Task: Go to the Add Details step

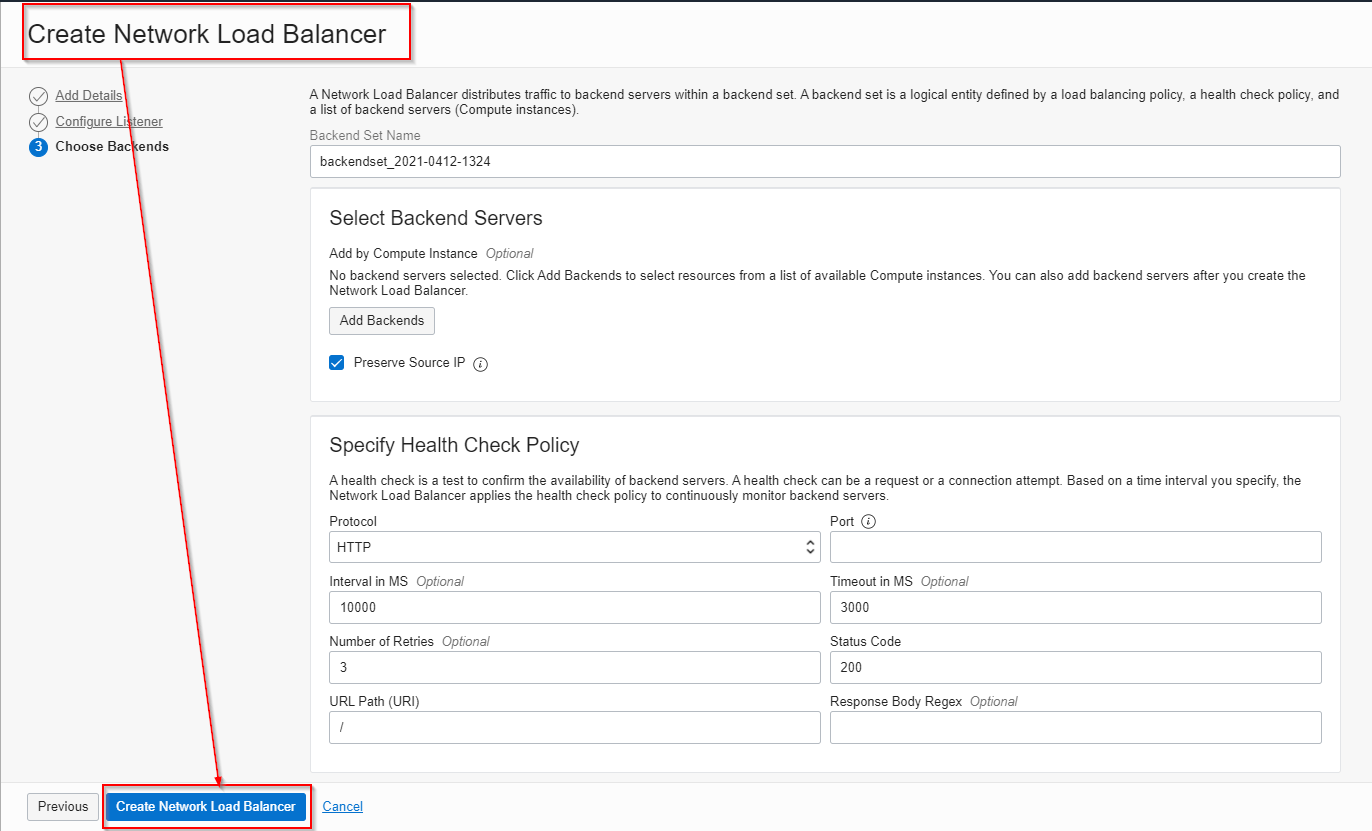Action: coord(89,96)
